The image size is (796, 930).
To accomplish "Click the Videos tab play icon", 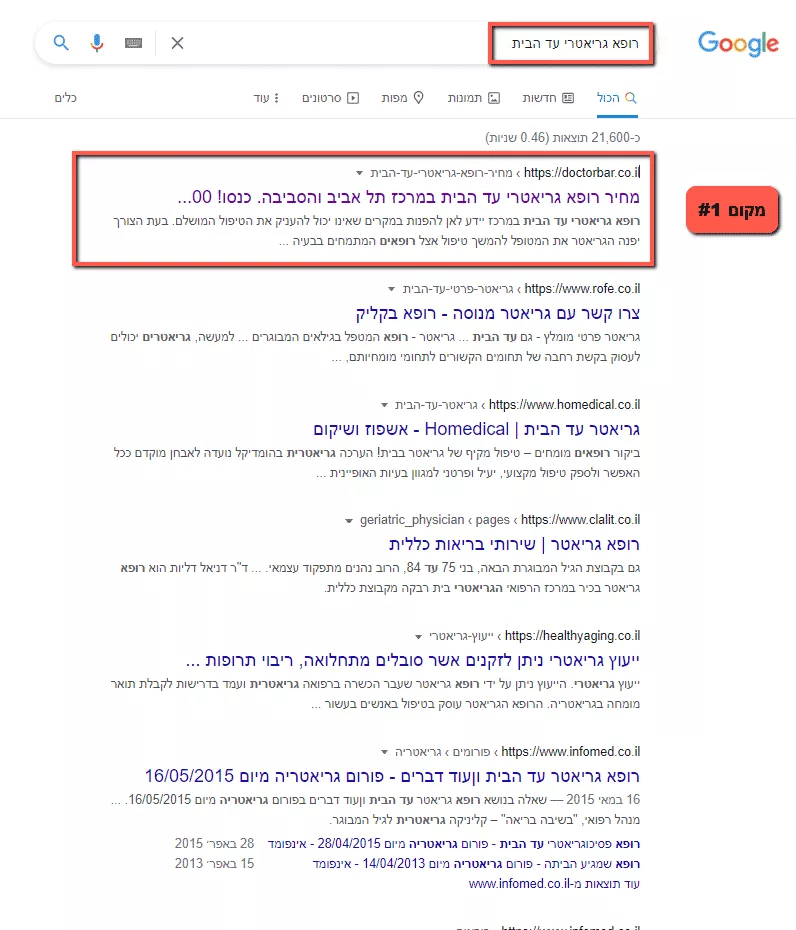I will 353,98.
